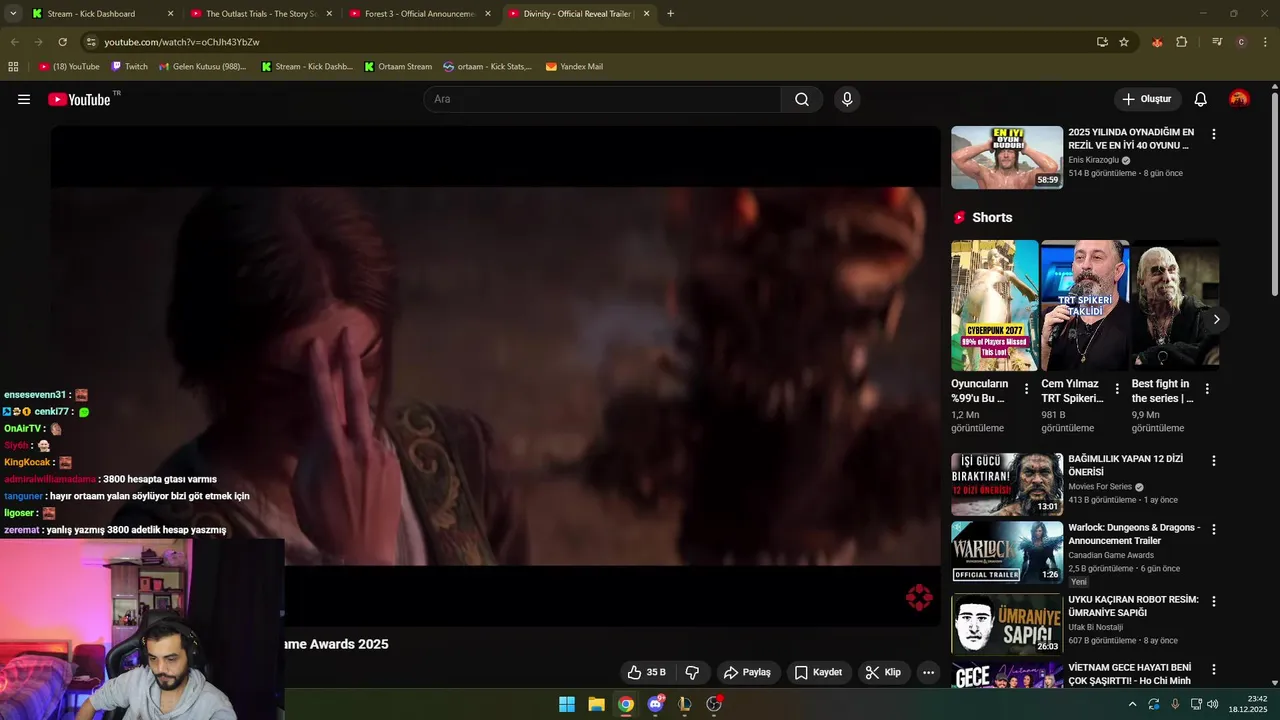The image size is (1280, 720).
Task: Open Chrome three-dot menu
Action: coord(1265,42)
